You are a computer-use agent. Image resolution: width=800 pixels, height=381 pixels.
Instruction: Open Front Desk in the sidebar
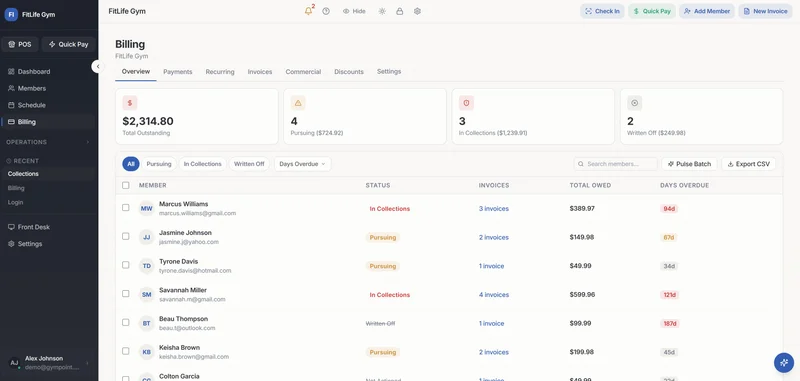(x=49, y=227)
